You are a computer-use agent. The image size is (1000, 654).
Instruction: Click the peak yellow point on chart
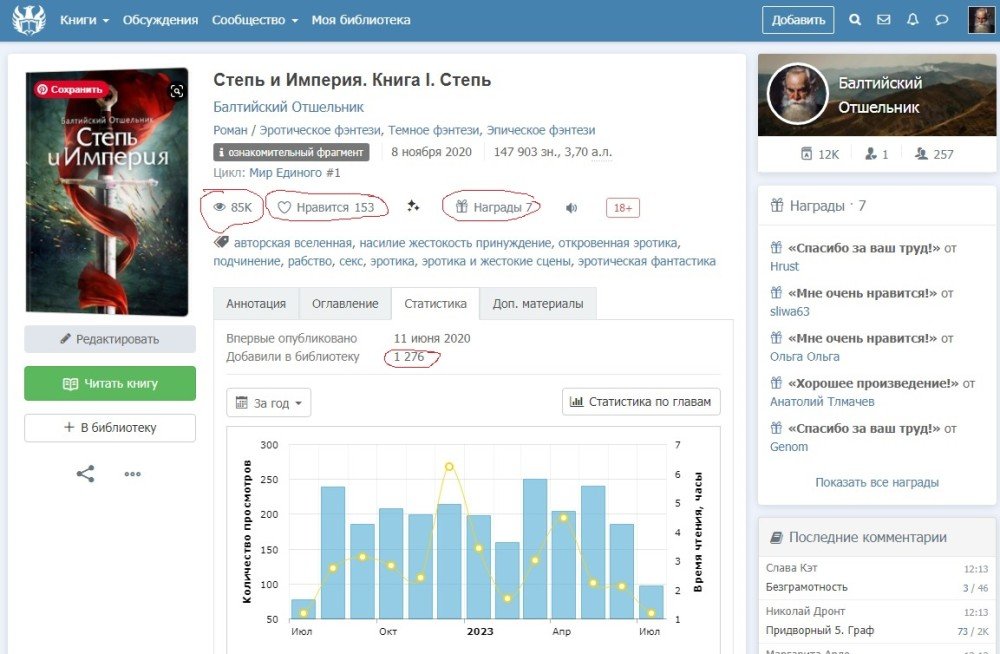pos(449,467)
